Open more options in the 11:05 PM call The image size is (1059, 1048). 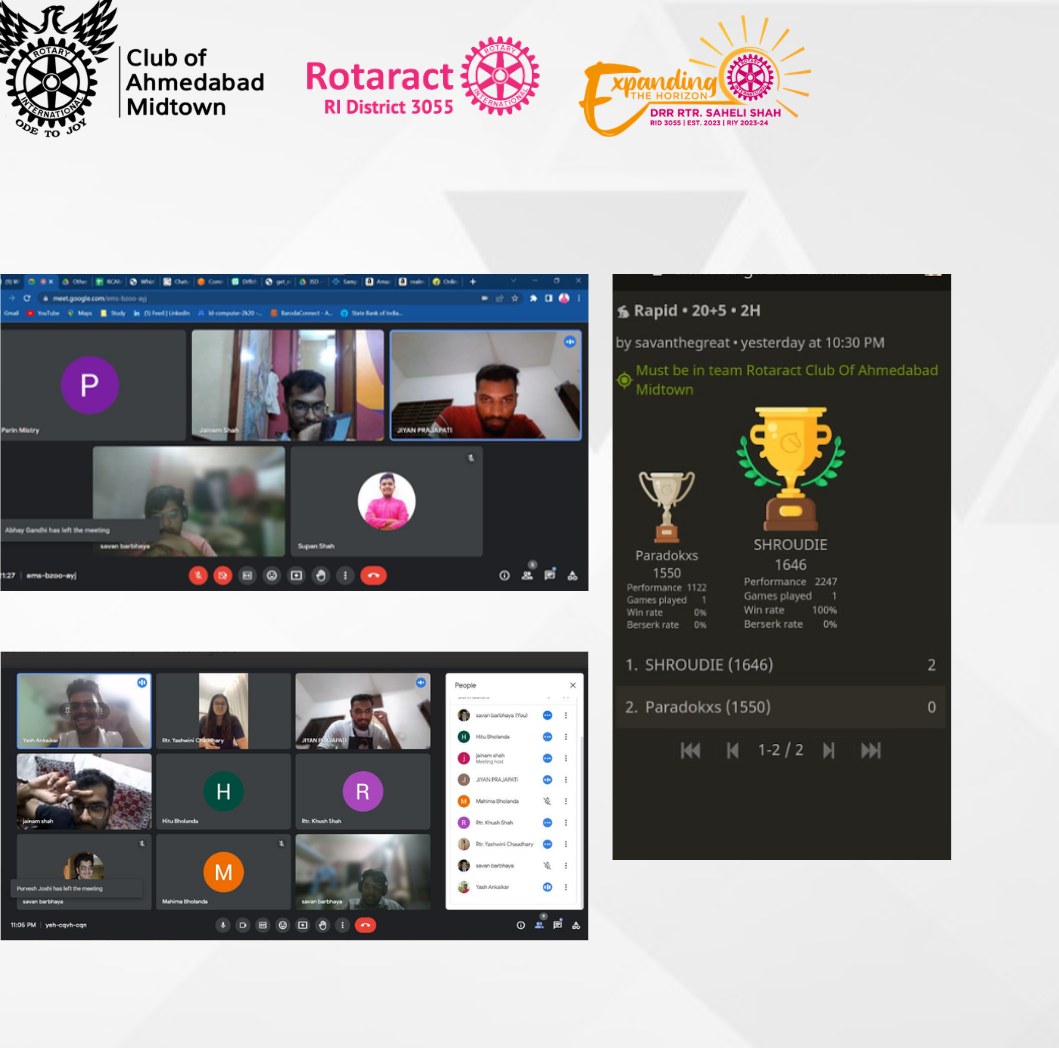pyautogui.click(x=342, y=925)
